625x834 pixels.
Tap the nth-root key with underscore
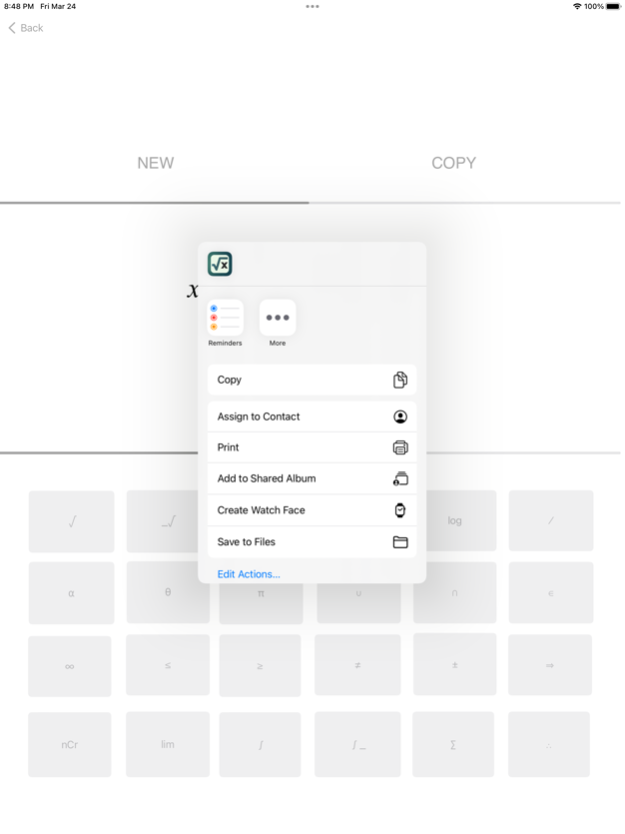(x=162, y=521)
